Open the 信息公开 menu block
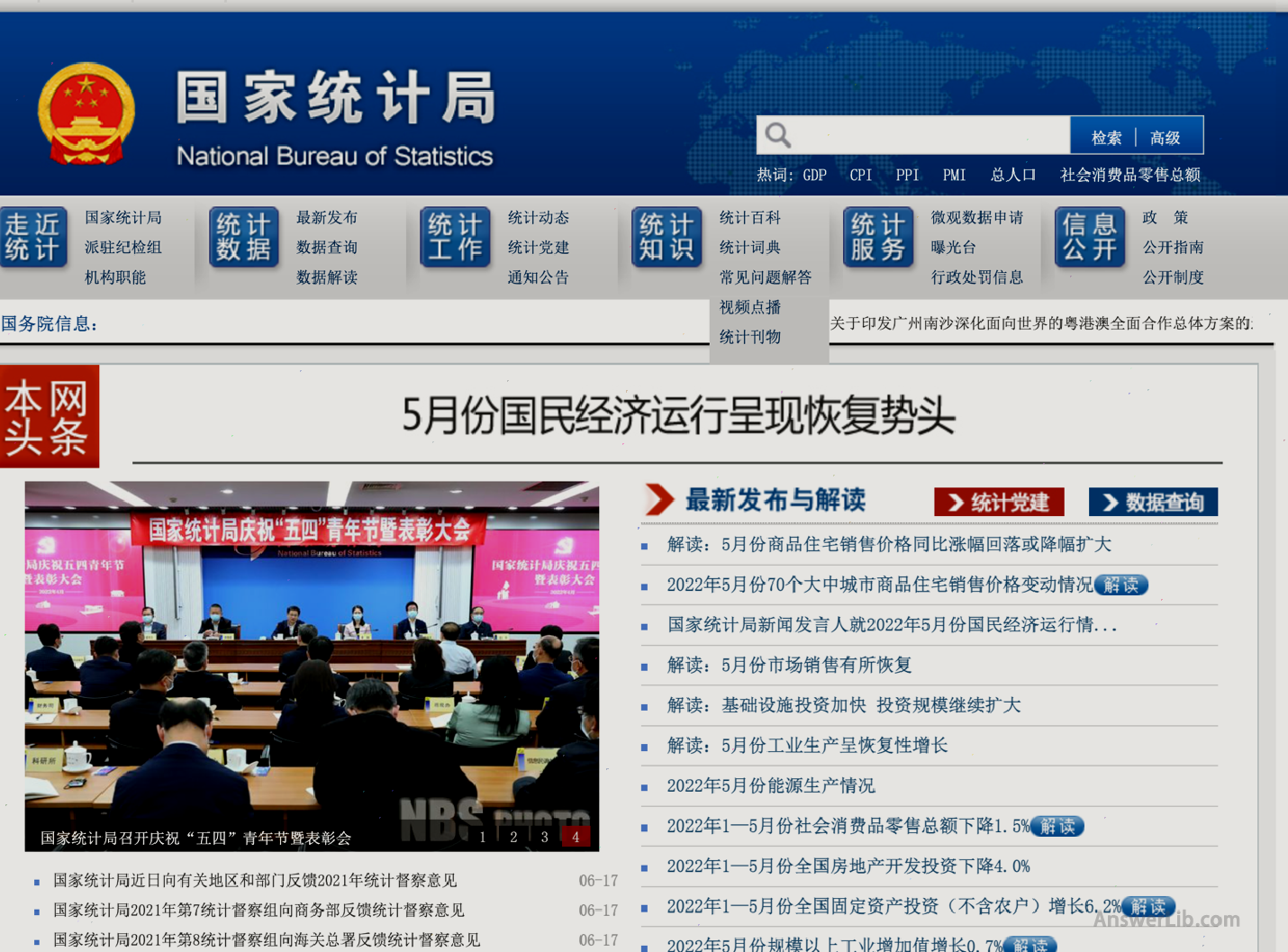The width and height of the screenshot is (1288, 952). point(1090,237)
